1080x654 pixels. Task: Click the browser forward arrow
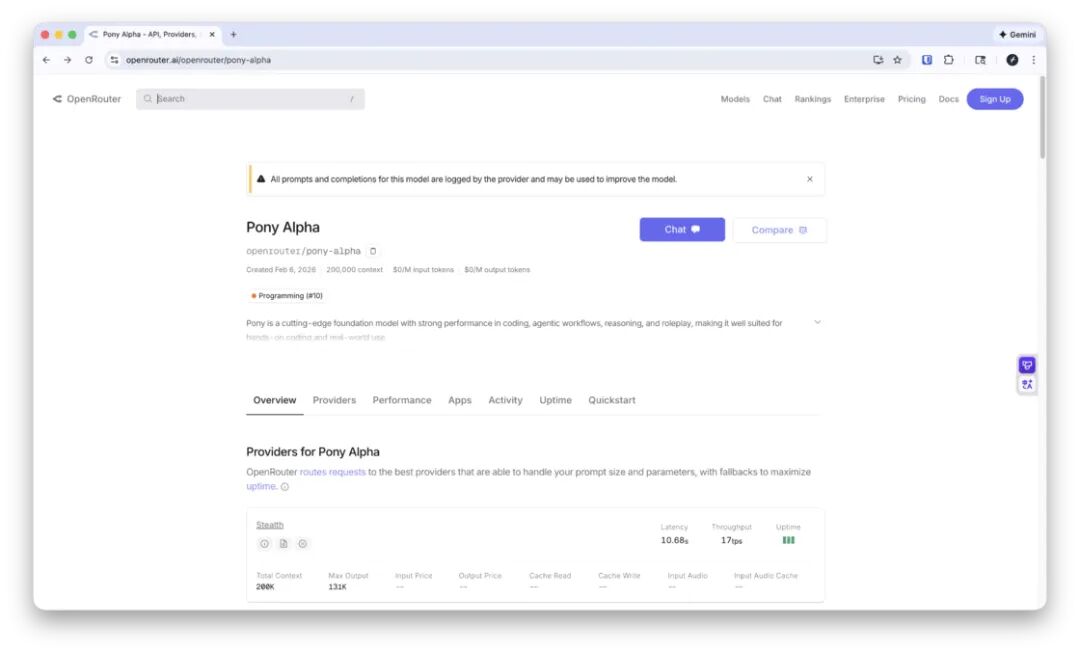[x=68, y=60]
